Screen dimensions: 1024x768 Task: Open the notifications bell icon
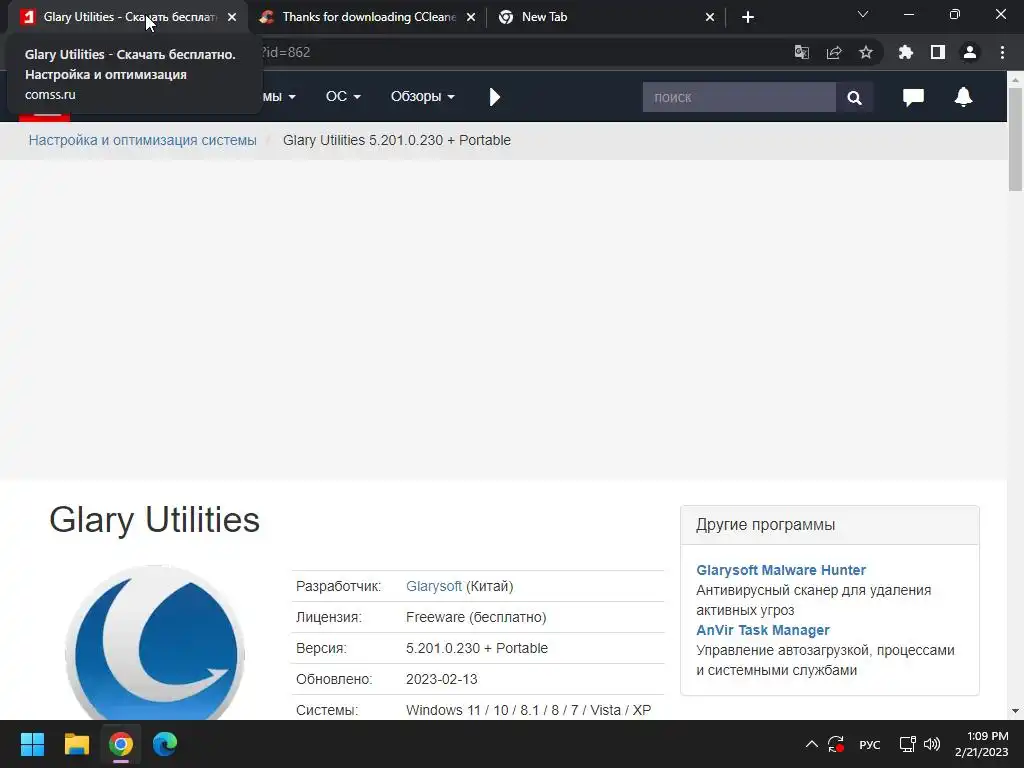[x=963, y=97]
